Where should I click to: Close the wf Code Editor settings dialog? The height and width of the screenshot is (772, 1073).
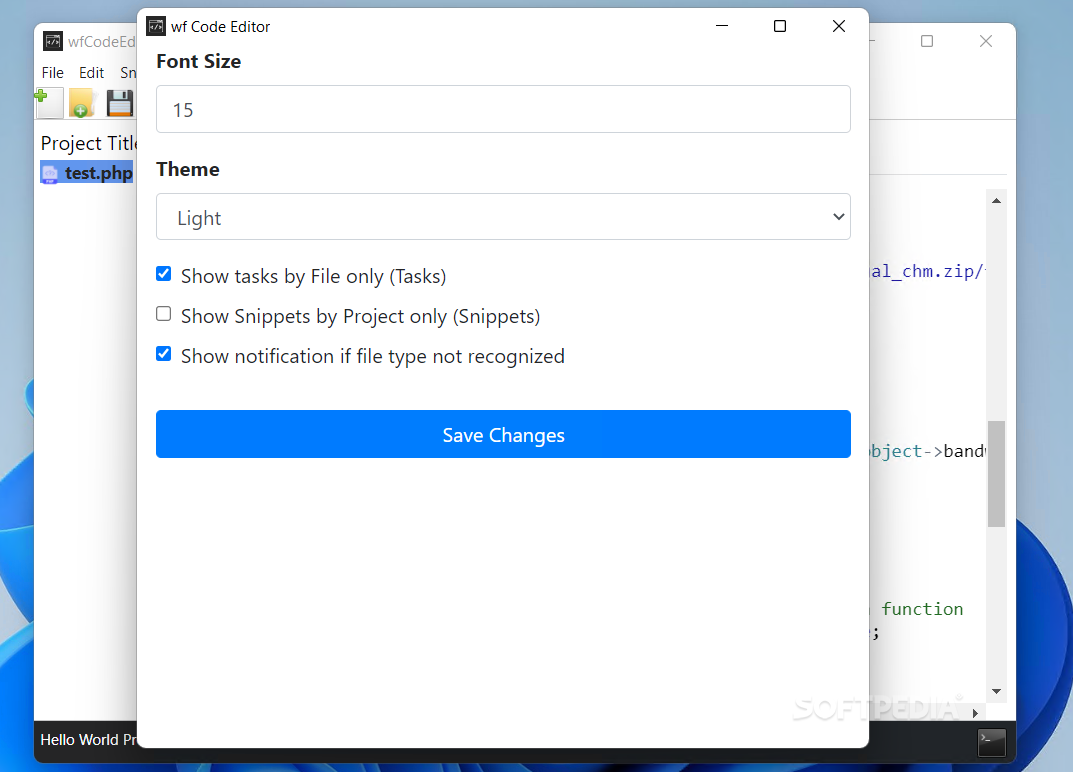tap(839, 26)
